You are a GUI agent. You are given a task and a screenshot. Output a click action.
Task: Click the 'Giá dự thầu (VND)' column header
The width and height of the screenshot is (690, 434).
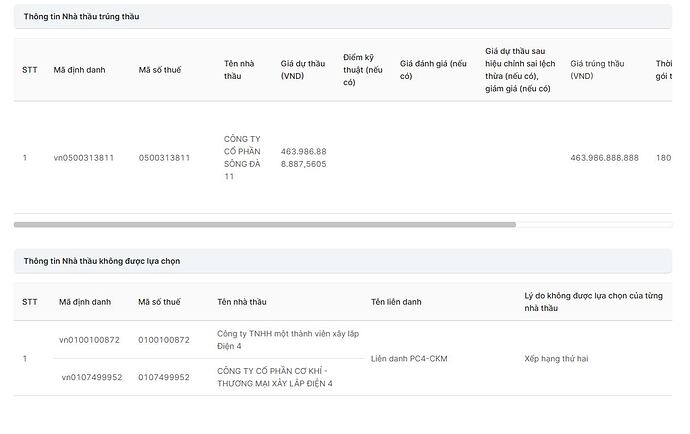coord(303,70)
